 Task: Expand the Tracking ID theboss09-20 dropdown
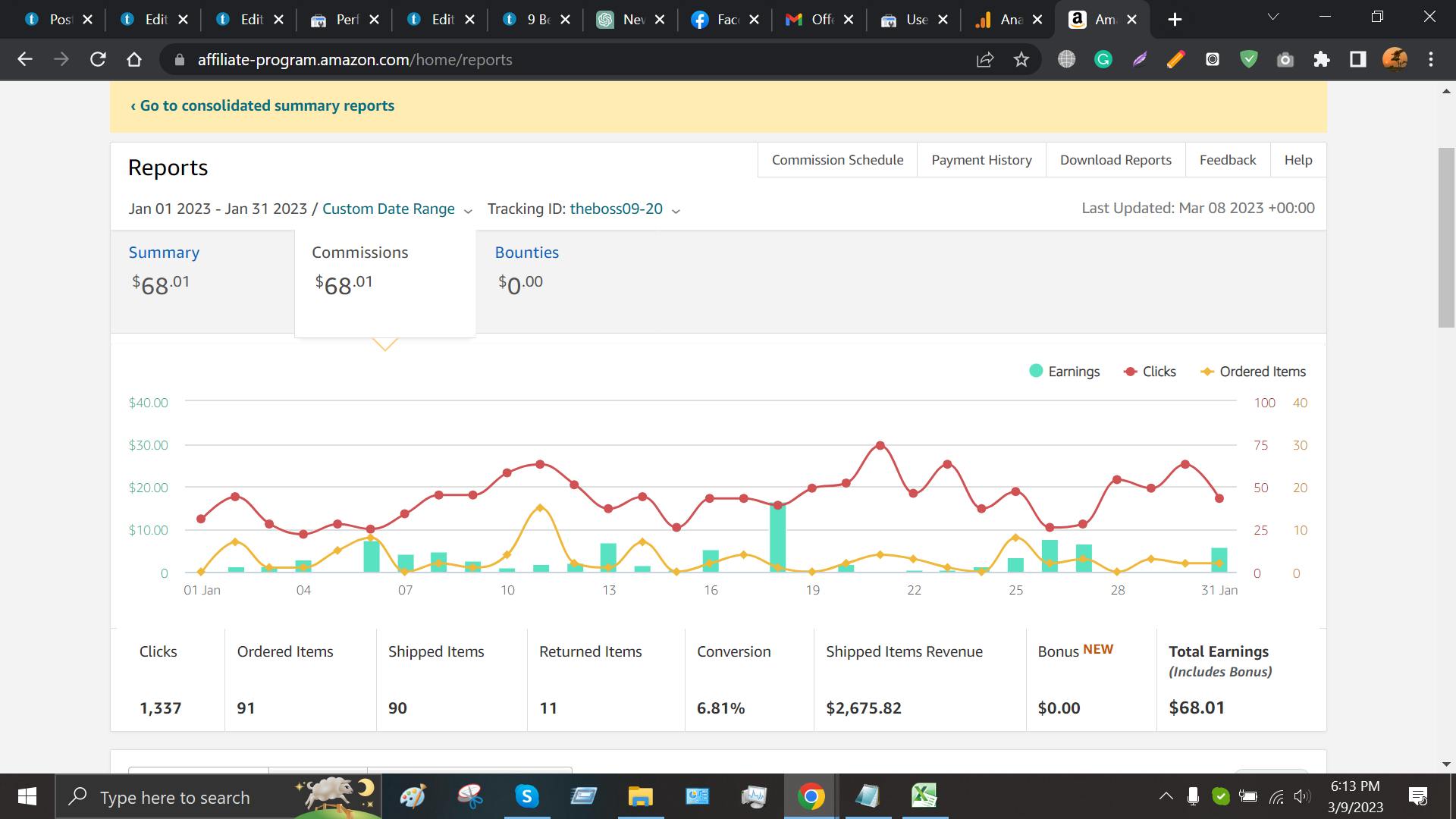[x=625, y=209]
